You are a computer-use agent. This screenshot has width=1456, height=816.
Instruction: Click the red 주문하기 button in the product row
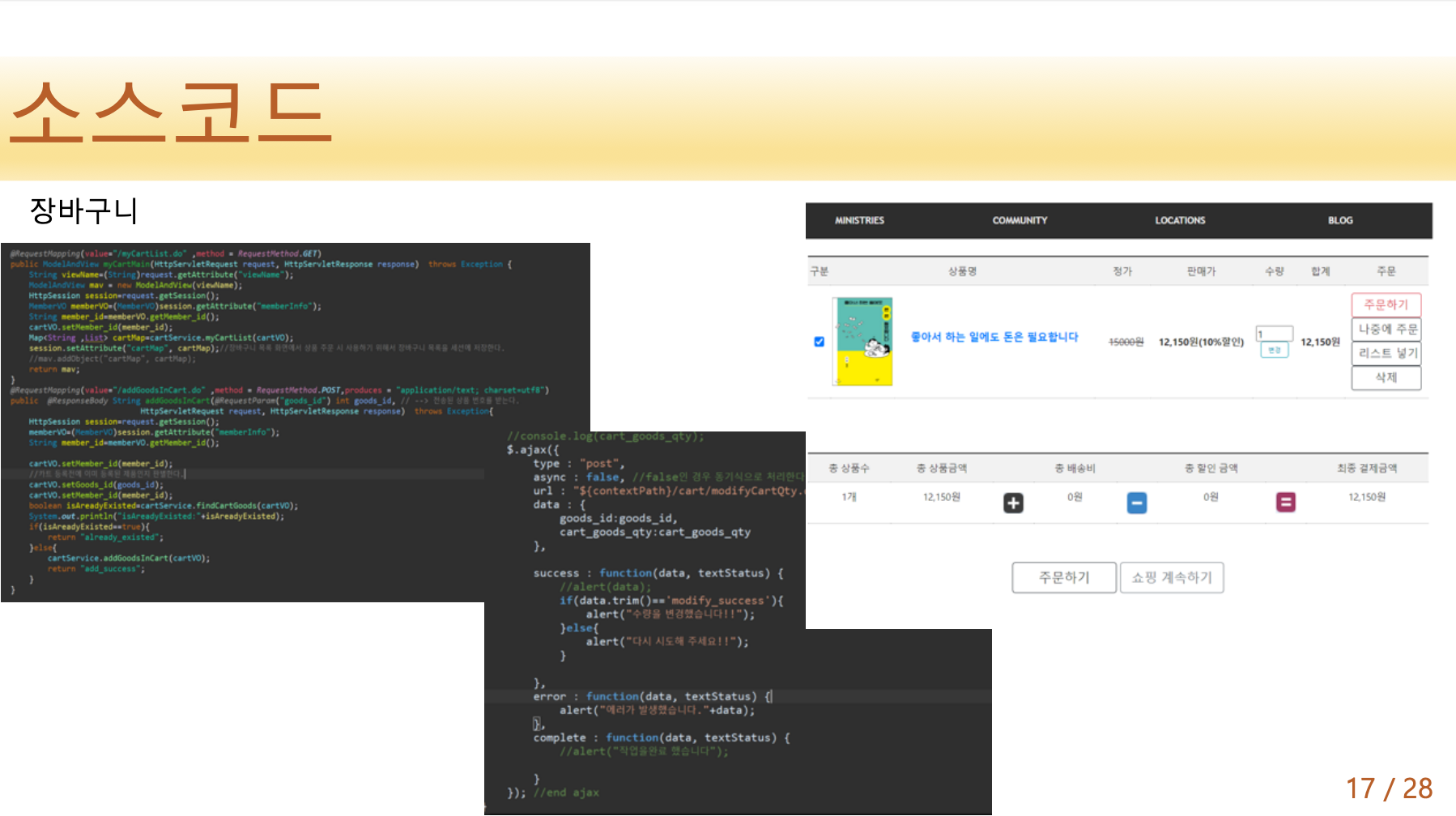[x=1386, y=304]
